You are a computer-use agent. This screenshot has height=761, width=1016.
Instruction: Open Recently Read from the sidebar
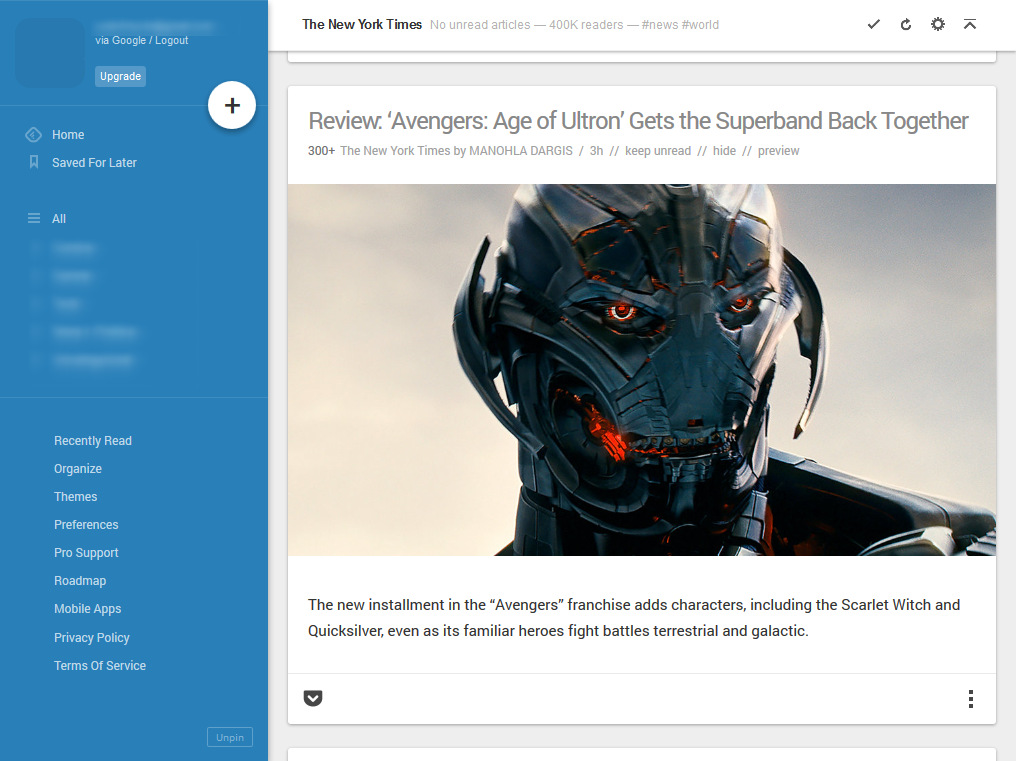point(92,440)
